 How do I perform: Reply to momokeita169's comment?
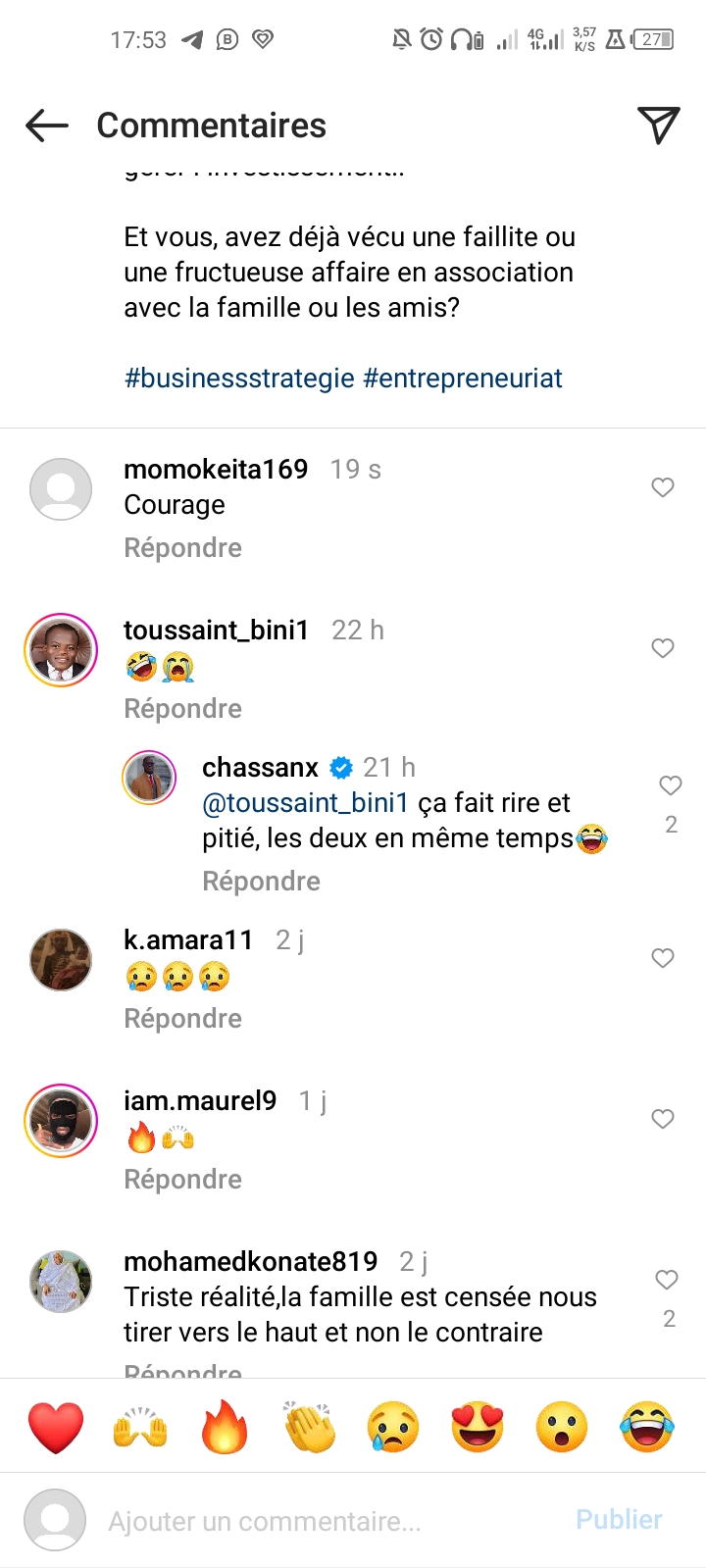pos(182,548)
